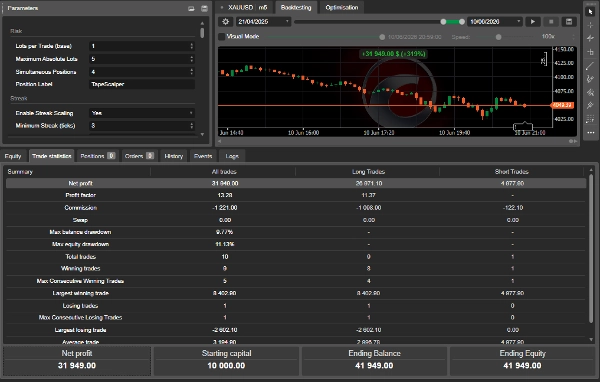Select the pencil shapes tool in right toolbar
The image size is (600, 382).
point(590,79)
